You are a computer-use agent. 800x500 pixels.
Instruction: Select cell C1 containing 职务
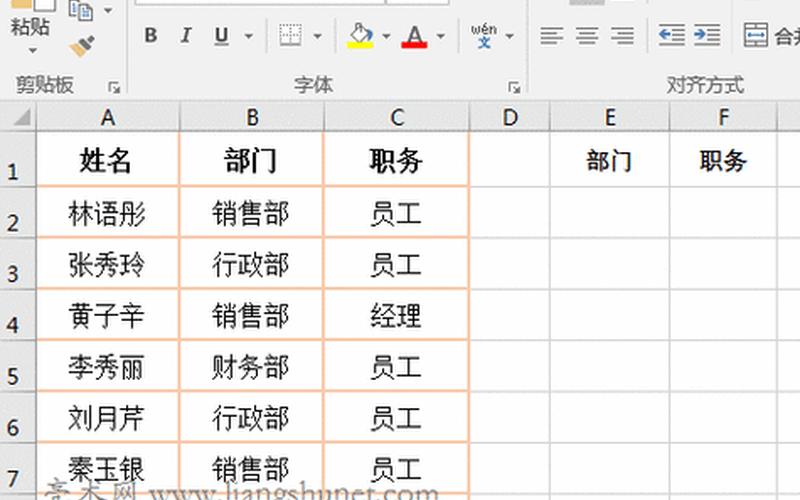tap(396, 160)
